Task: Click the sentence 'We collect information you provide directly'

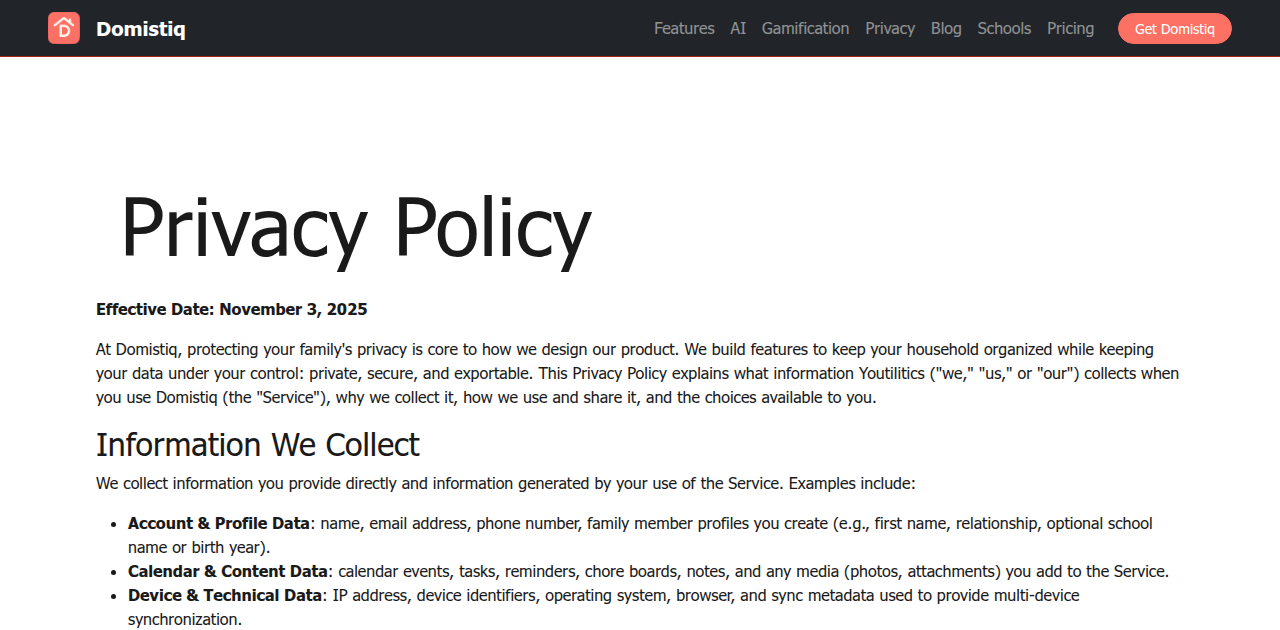Action: pyautogui.click(x=506, y=483)
